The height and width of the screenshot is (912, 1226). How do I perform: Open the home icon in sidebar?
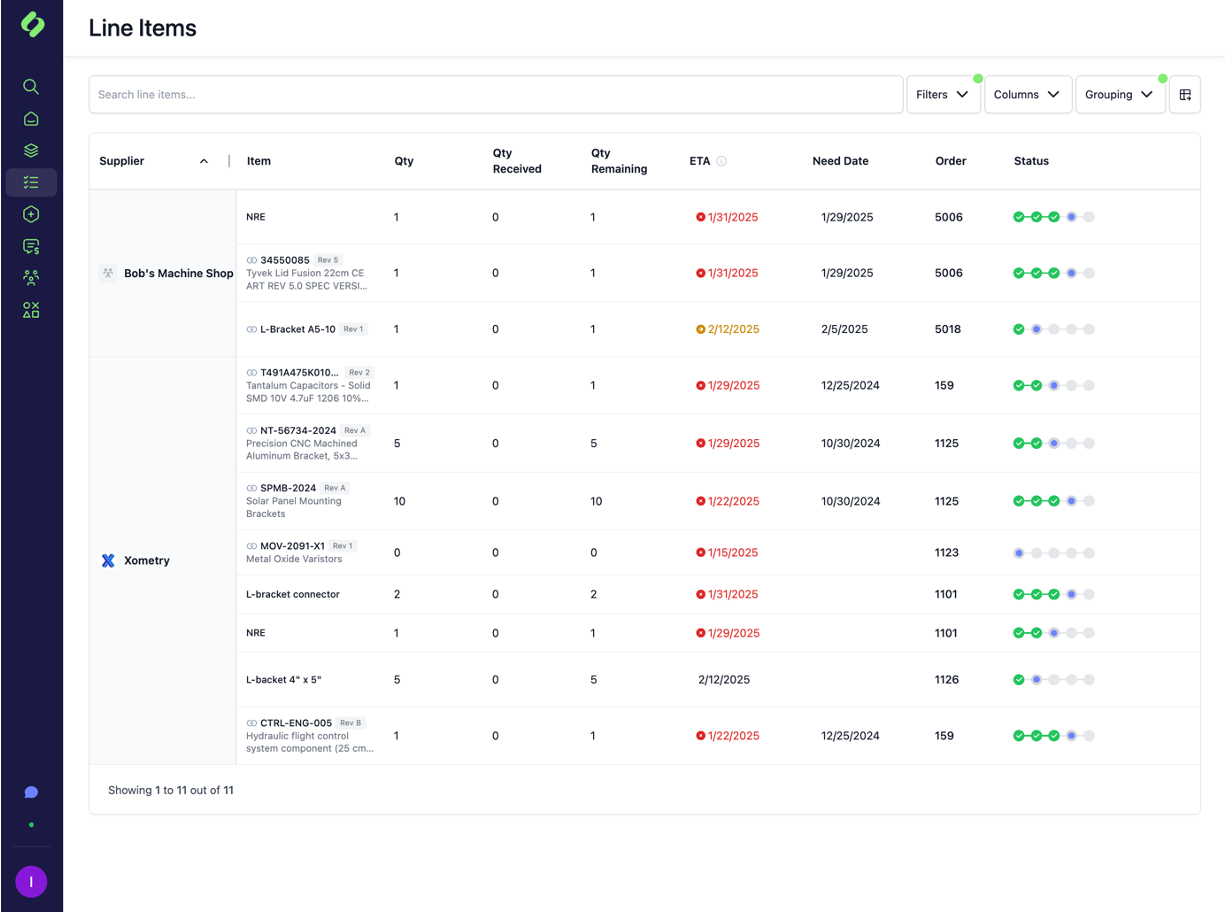pyautogui.click(x=31, y=119)
